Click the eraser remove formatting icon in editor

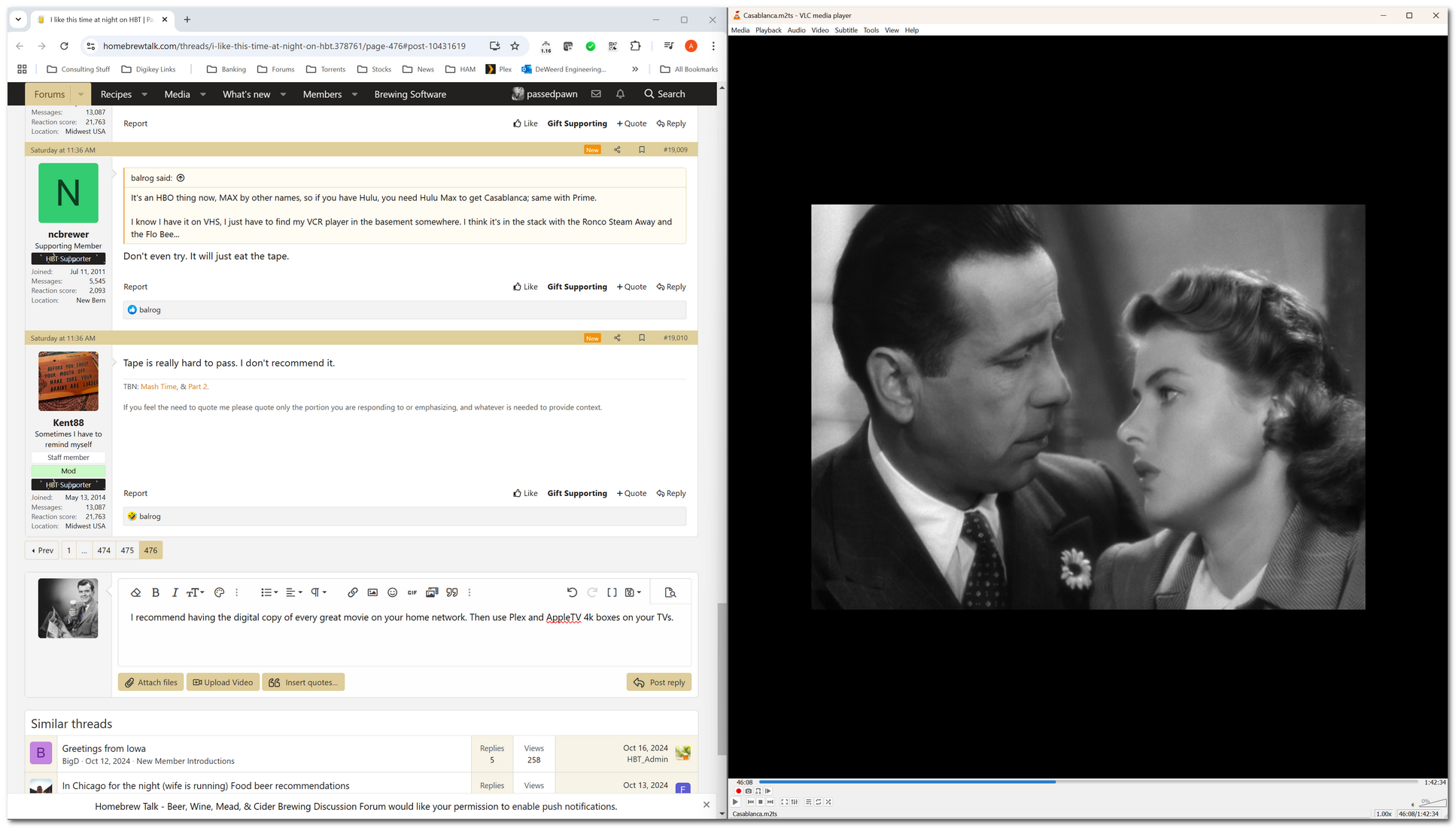click(135, 592)
